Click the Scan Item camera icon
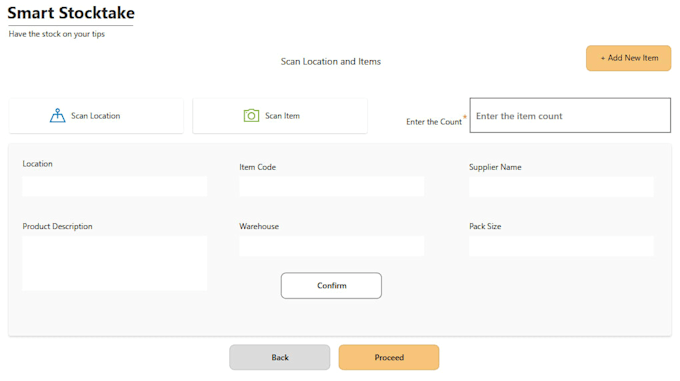Screen dimensions: 680x381 coord(251,115)
